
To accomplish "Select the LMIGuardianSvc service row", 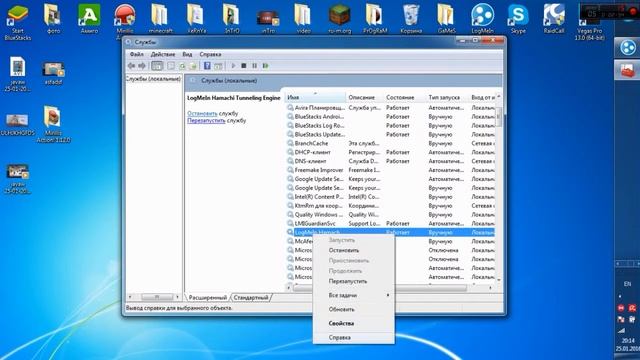I will [390, 224].
